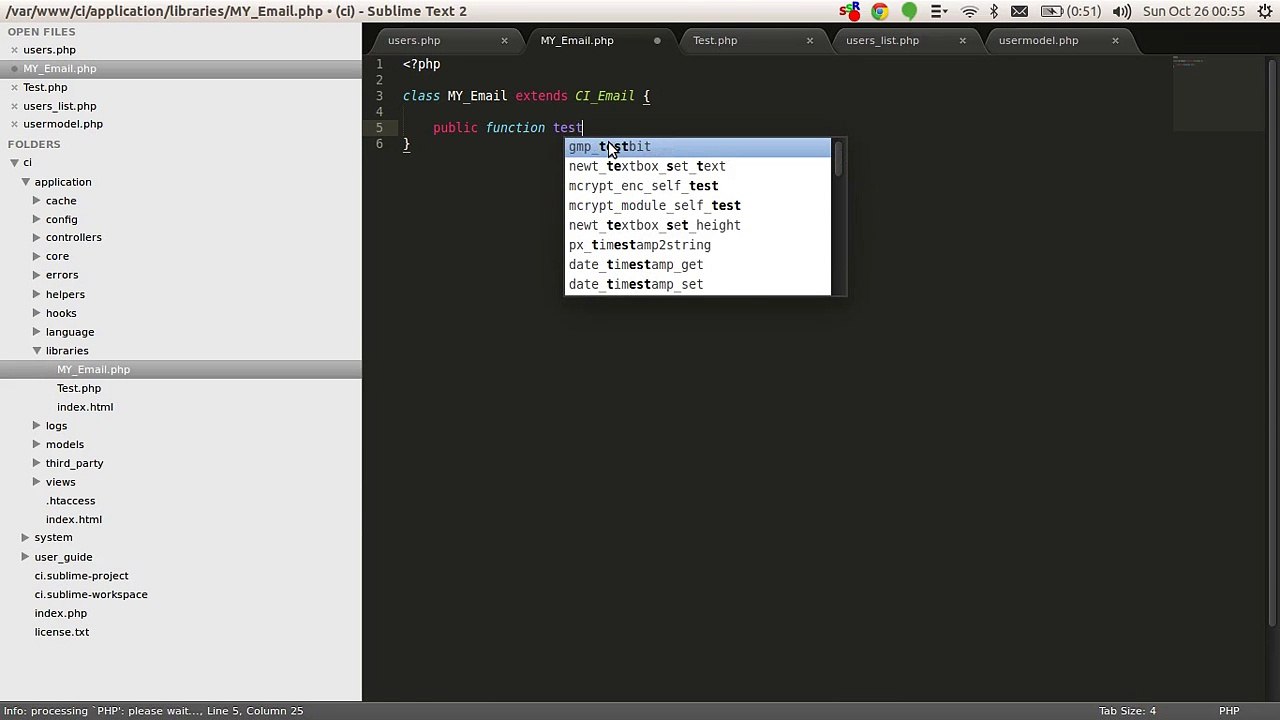
Task: Click the battery status indicator
Action: click(1070, 11)
